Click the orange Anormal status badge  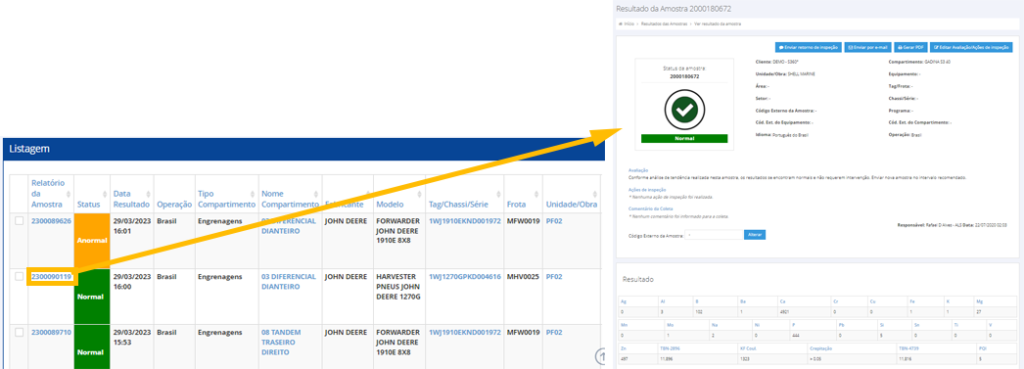pos(92,240)
